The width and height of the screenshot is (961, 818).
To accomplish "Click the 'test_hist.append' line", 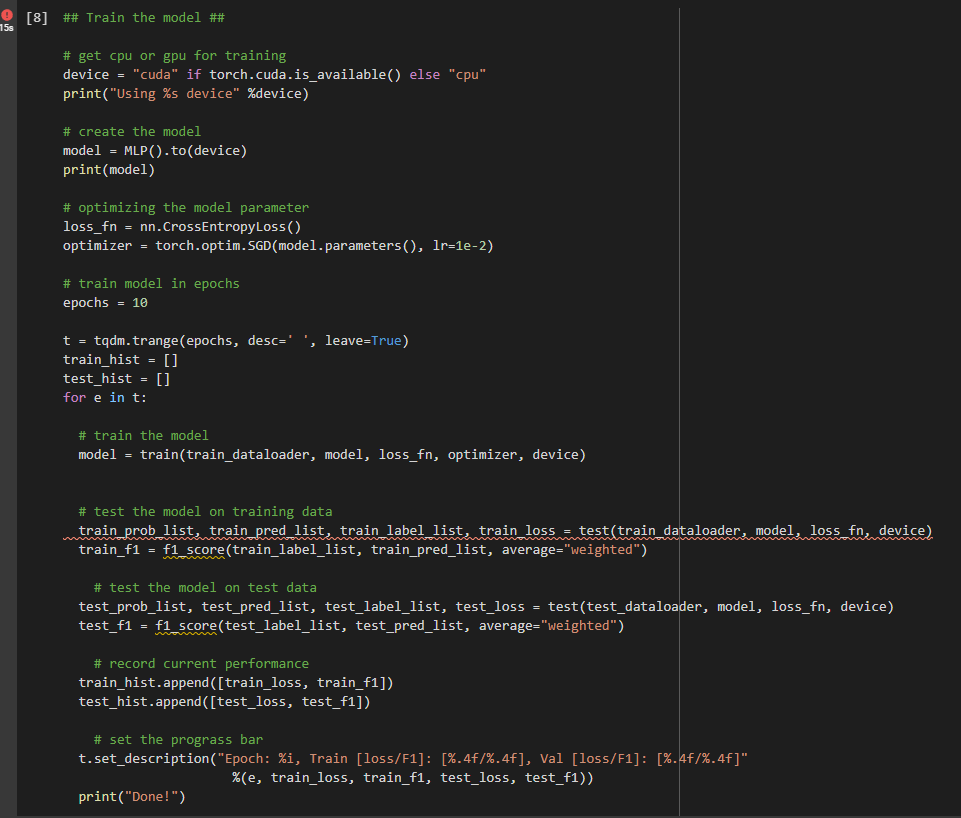I will click(x=224, y=702).
